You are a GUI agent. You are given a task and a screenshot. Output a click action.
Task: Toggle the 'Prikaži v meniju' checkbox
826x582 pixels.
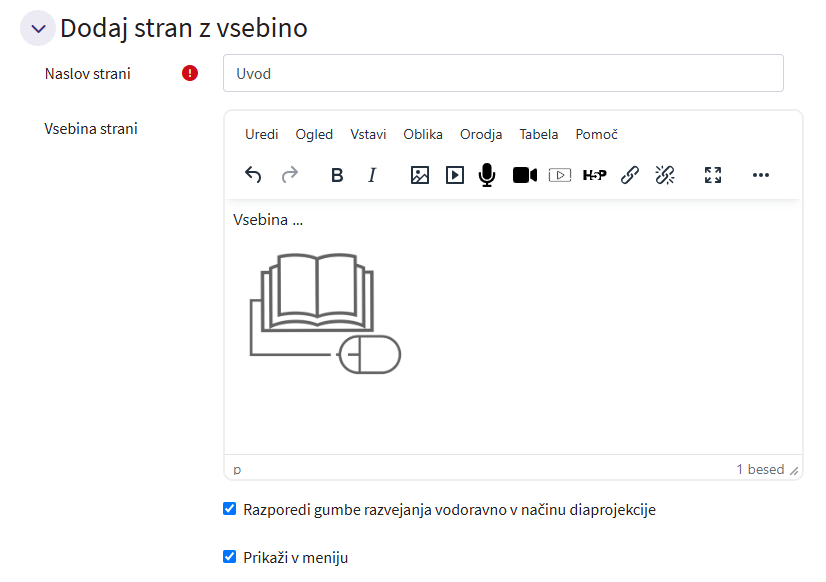coord(230,557)
